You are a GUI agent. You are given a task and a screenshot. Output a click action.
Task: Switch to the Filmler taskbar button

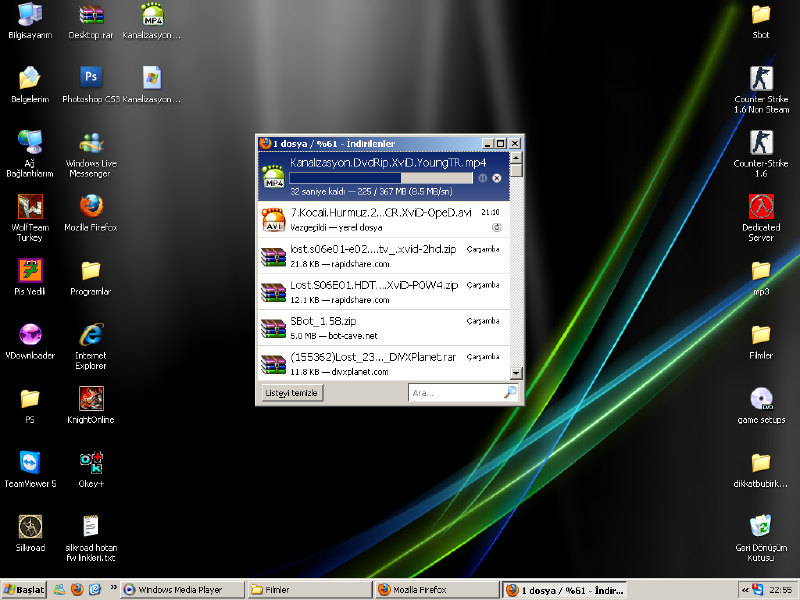tap(310, 590)
